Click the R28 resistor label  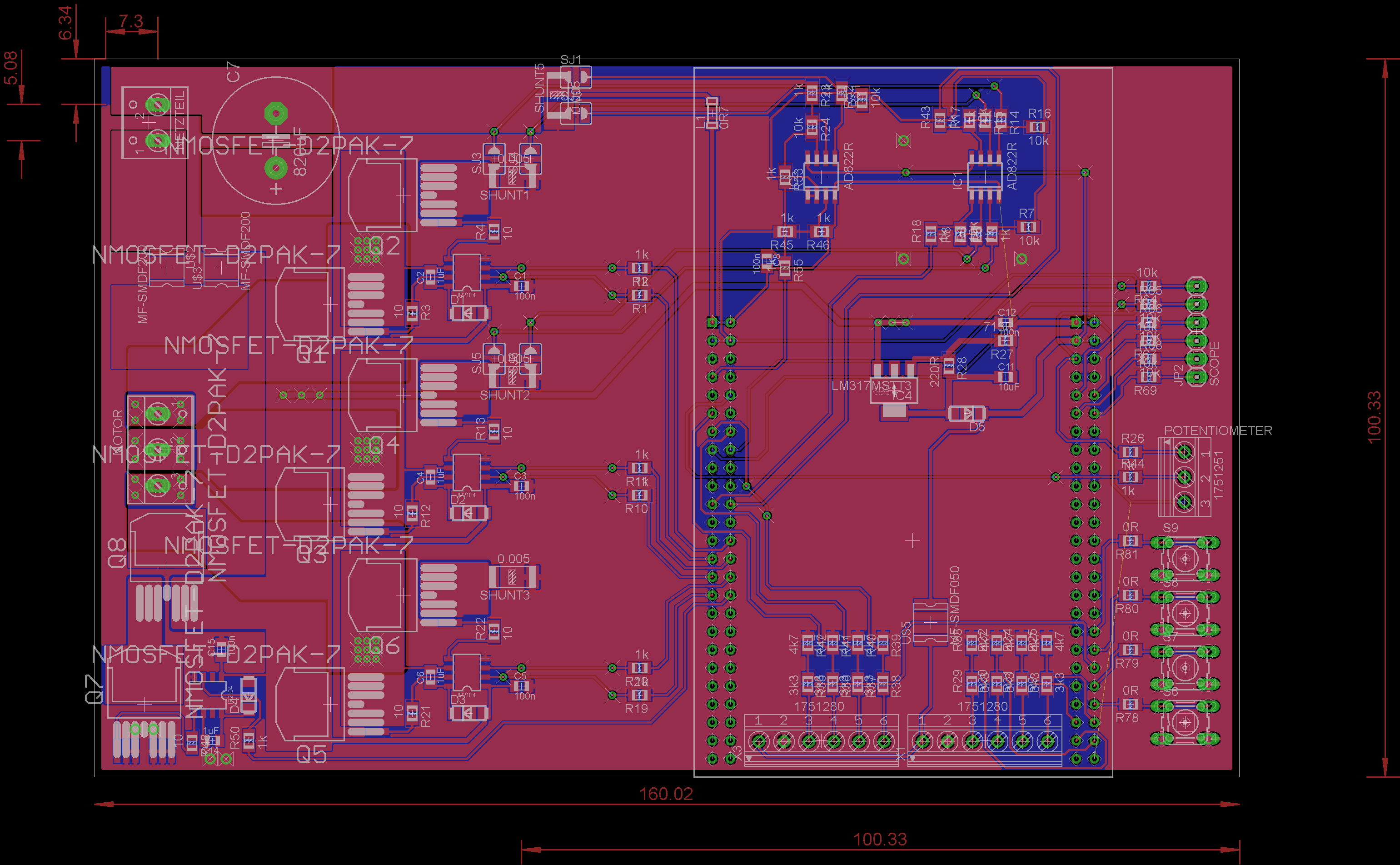tap(962, 369)
